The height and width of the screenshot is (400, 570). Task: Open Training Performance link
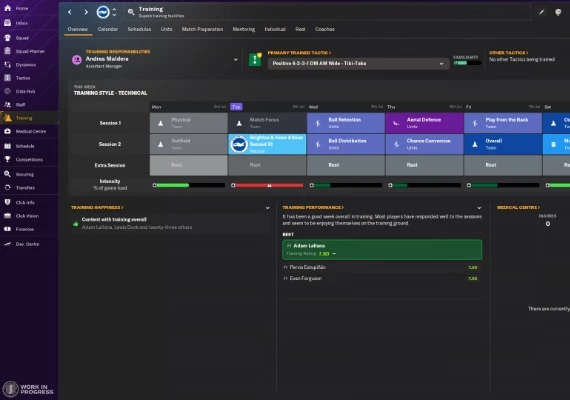(313, 207)
